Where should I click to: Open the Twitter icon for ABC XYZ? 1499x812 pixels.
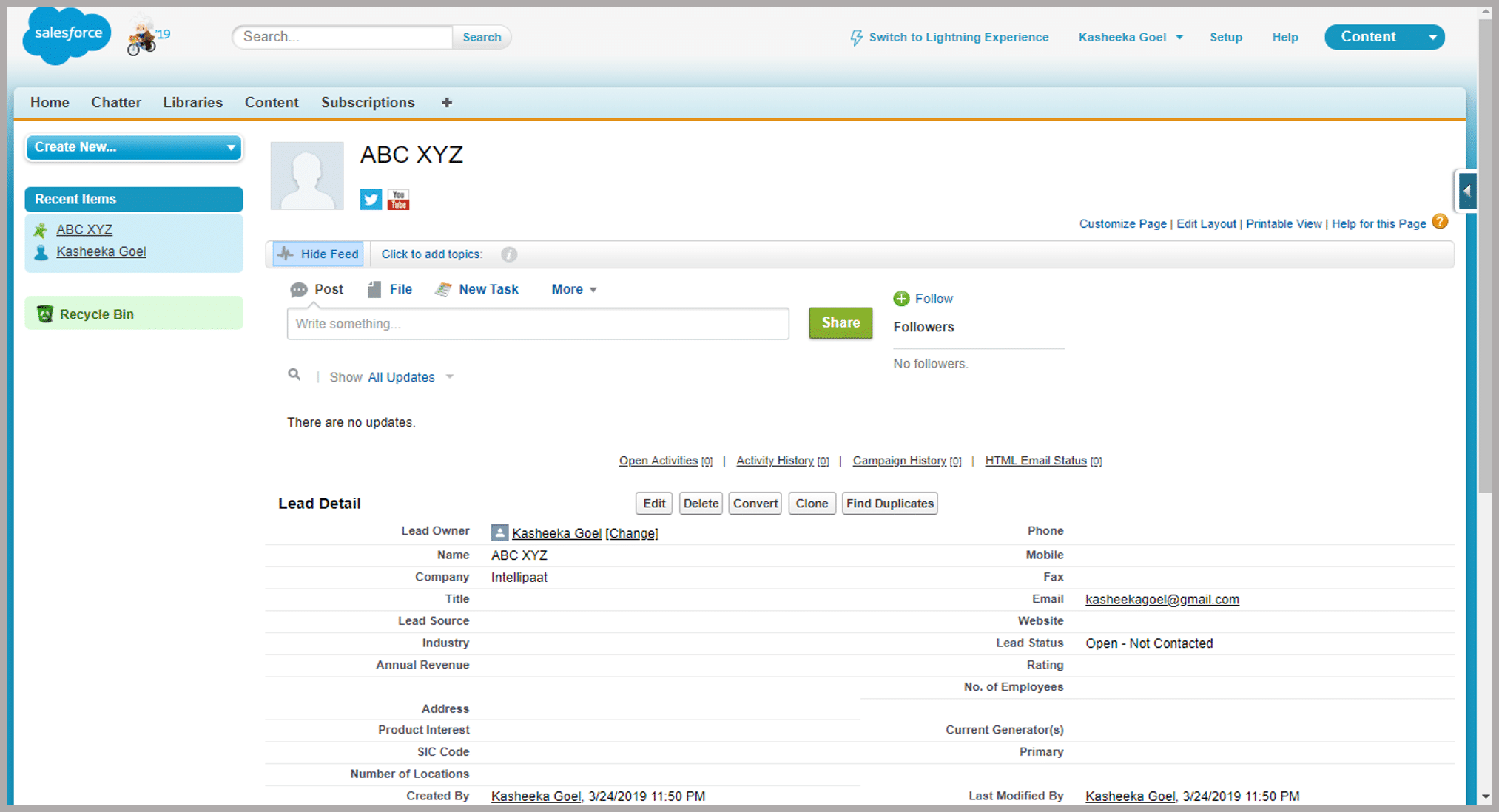point(371,200)
